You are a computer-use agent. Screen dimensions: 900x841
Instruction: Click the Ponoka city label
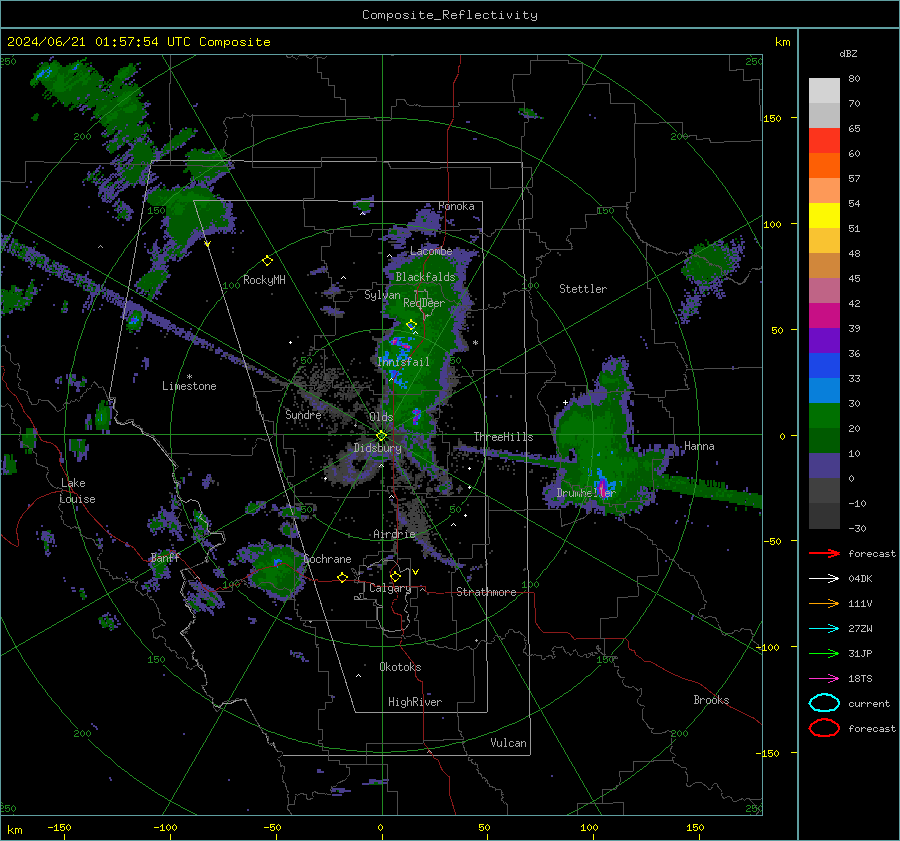point(456,206)
